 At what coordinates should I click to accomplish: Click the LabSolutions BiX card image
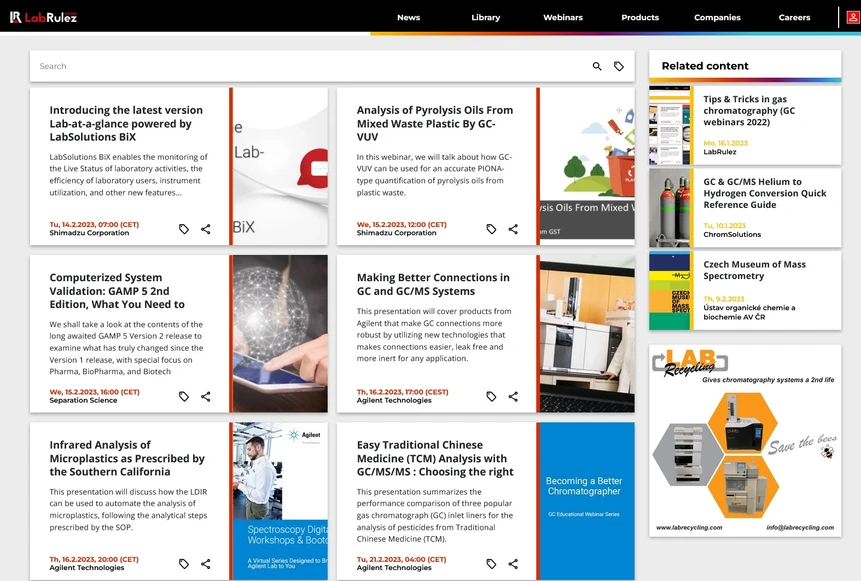pos(280,166)
